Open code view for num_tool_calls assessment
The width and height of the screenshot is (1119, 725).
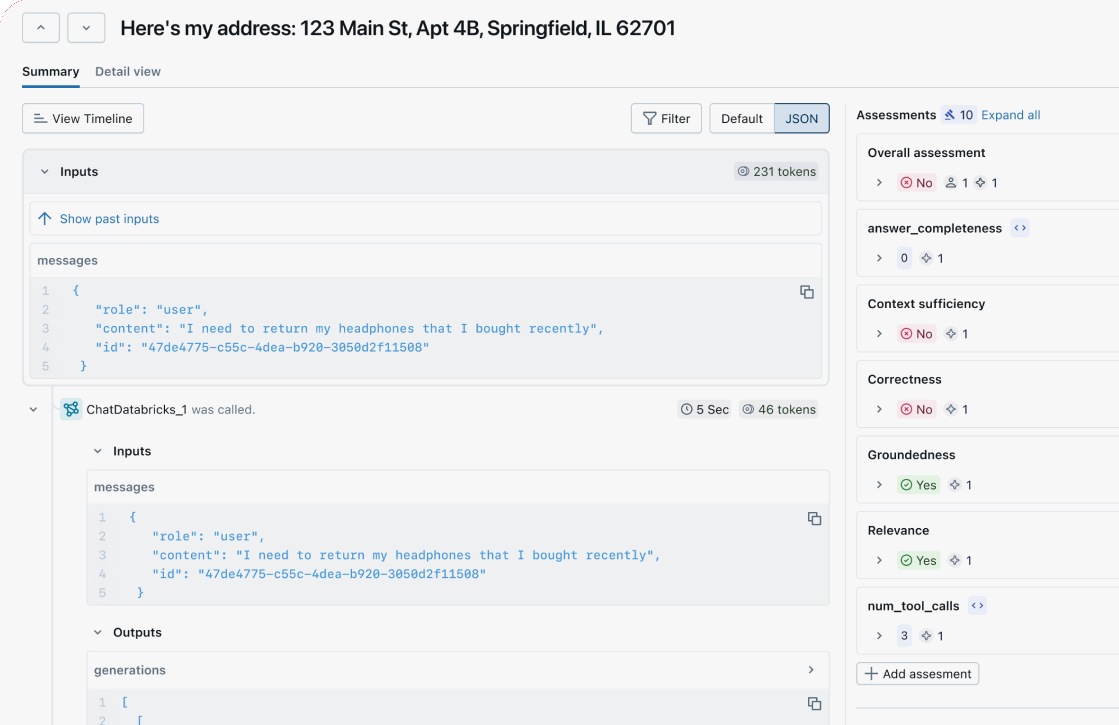point(977,605)
